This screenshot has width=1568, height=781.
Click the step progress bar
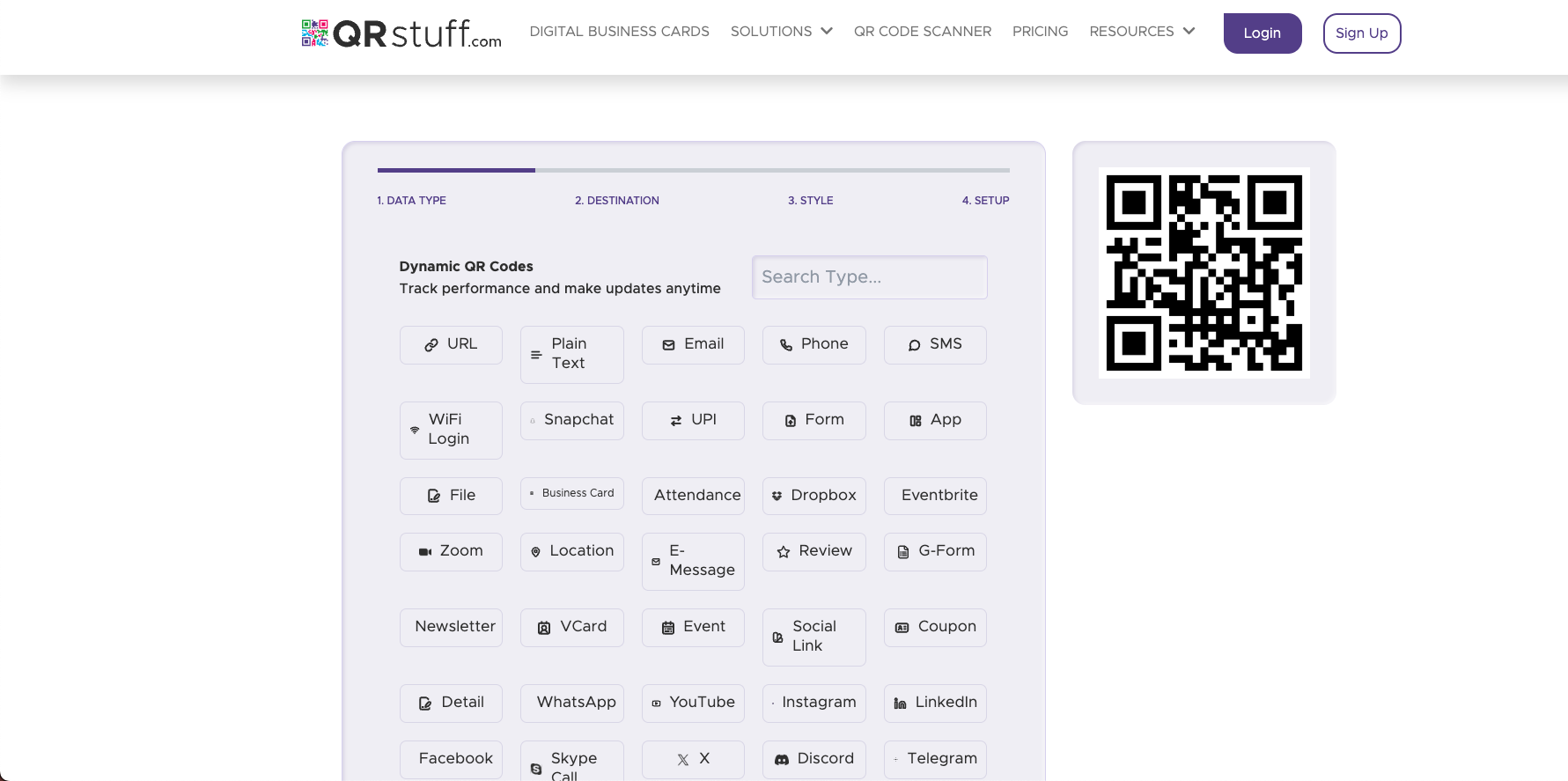coord(694,170)
